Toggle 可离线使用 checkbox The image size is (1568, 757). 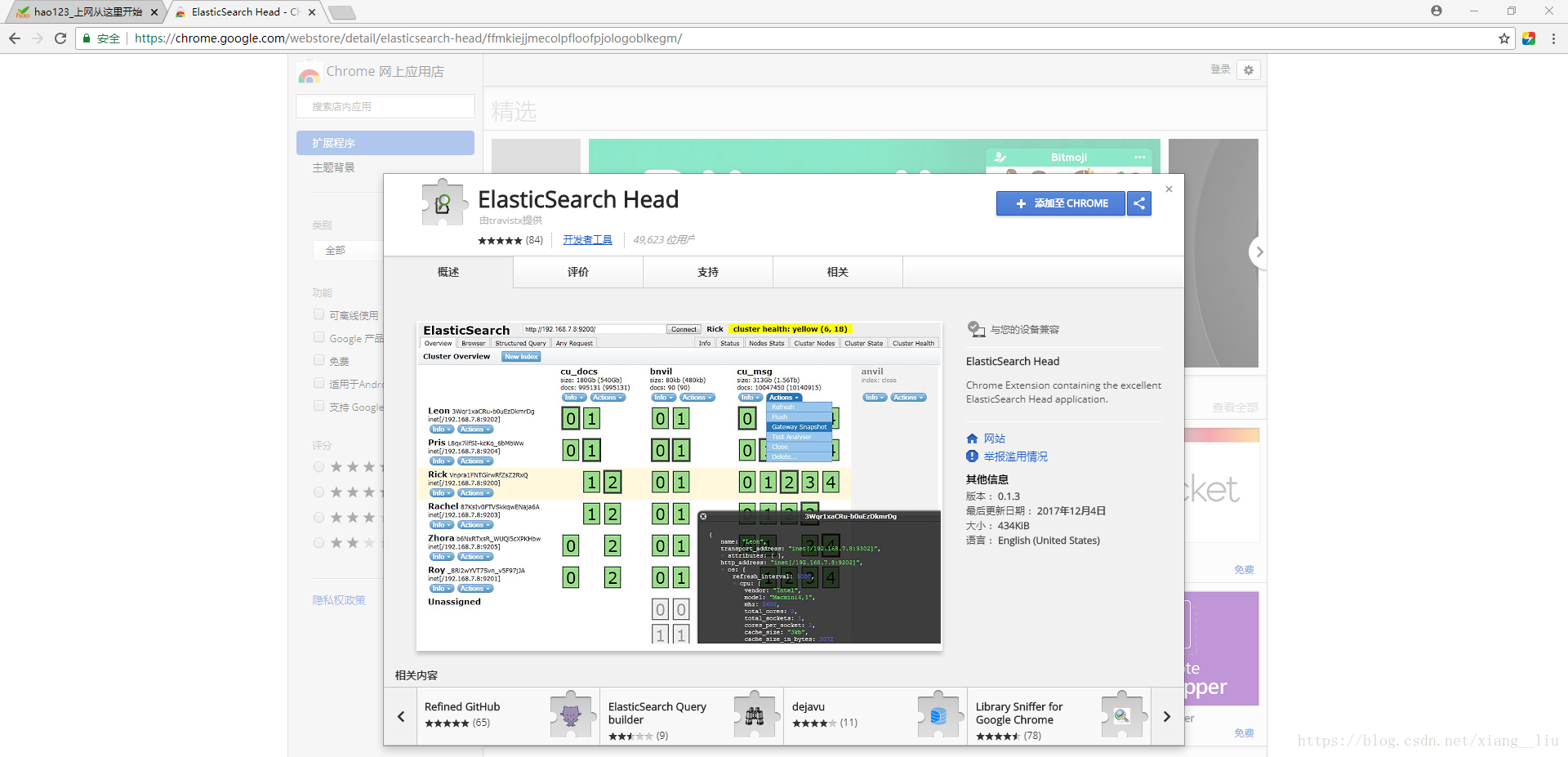tap(319, 314)
